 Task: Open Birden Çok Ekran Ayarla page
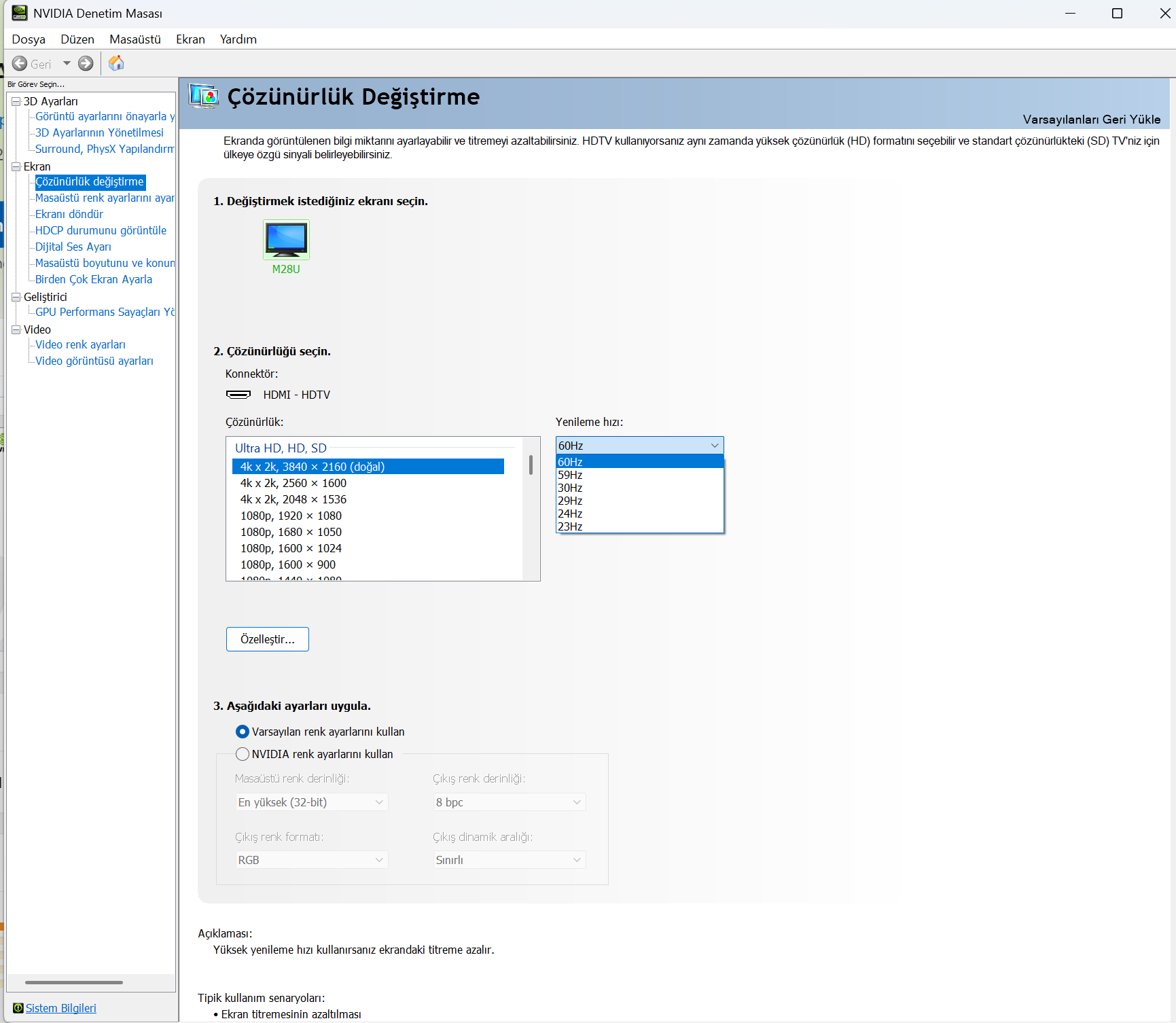(94, 280)
